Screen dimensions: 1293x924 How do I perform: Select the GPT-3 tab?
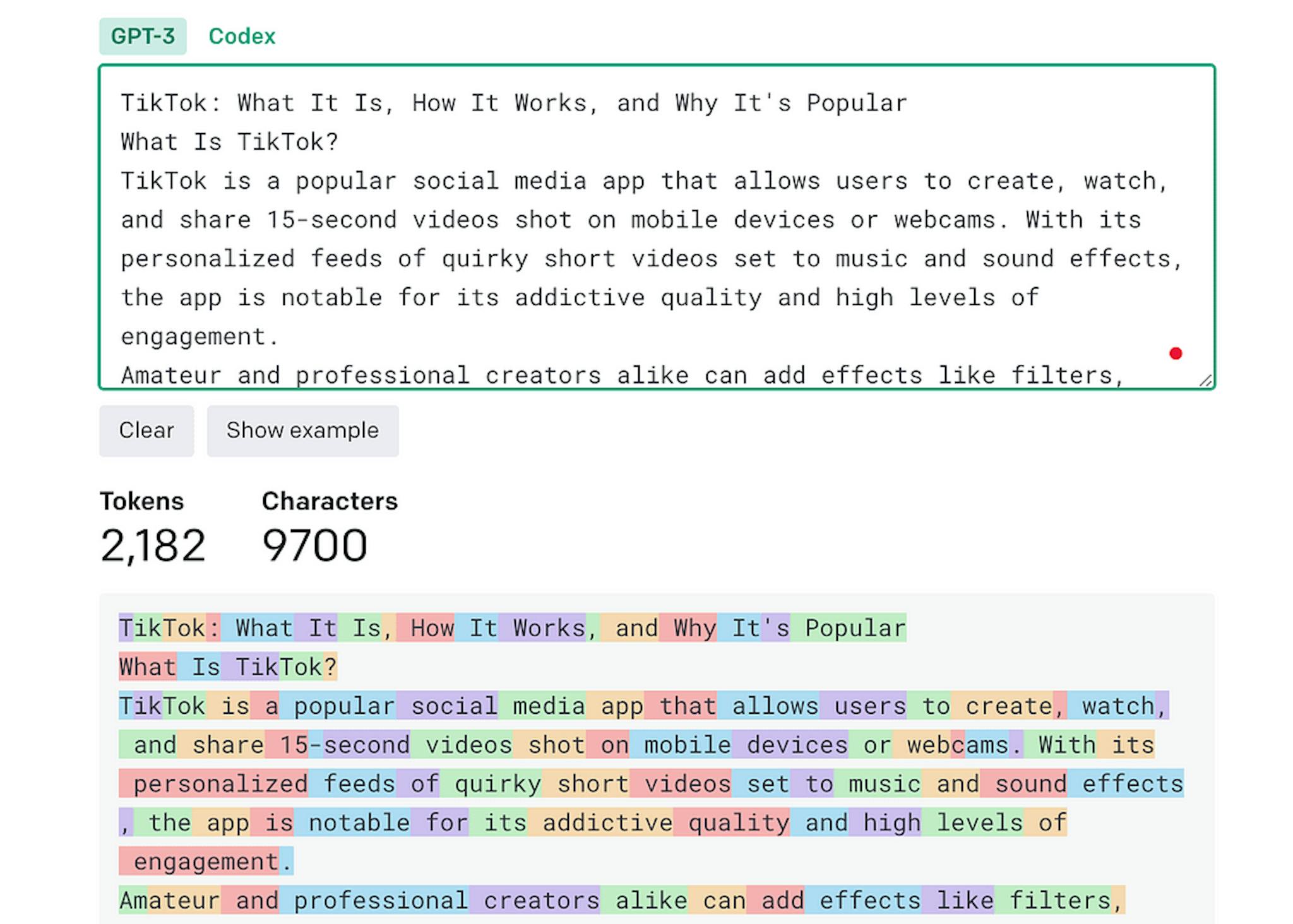coord(143,36)
